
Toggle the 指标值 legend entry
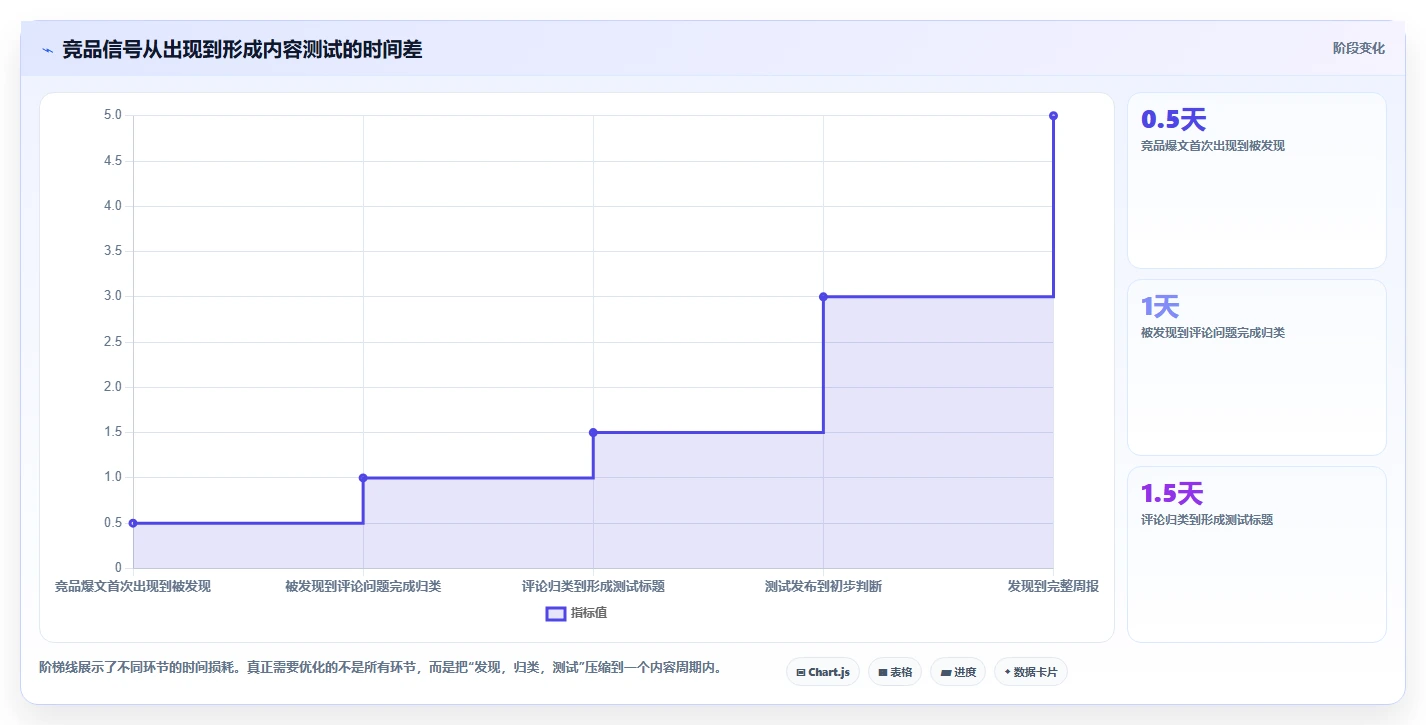tap(576, 613)
